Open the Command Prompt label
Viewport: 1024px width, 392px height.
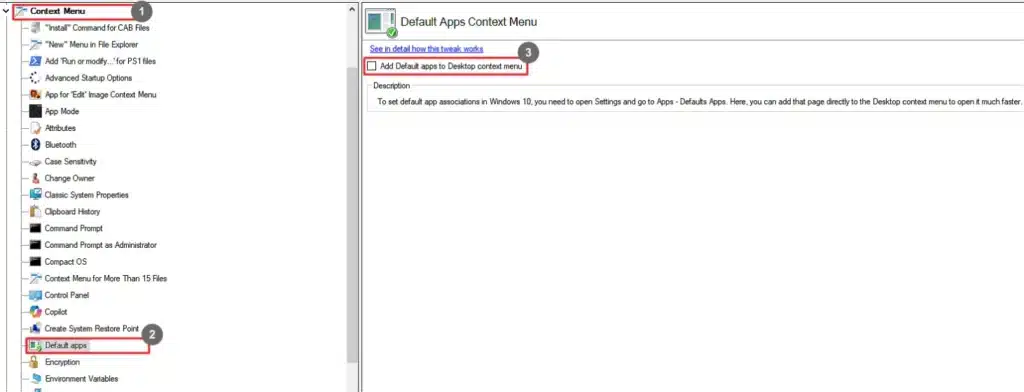coord(73,229)
